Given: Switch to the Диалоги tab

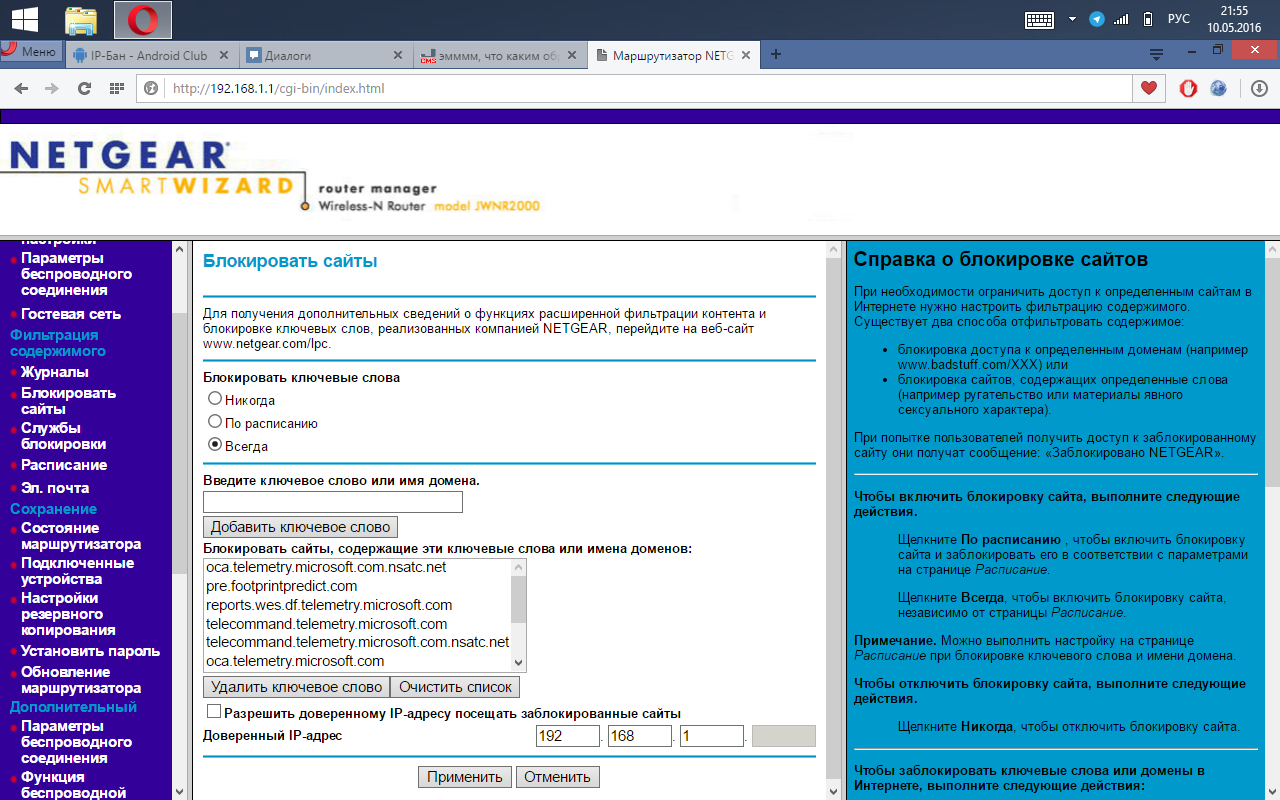Looking at the screenshot, I should pos(326,56).
